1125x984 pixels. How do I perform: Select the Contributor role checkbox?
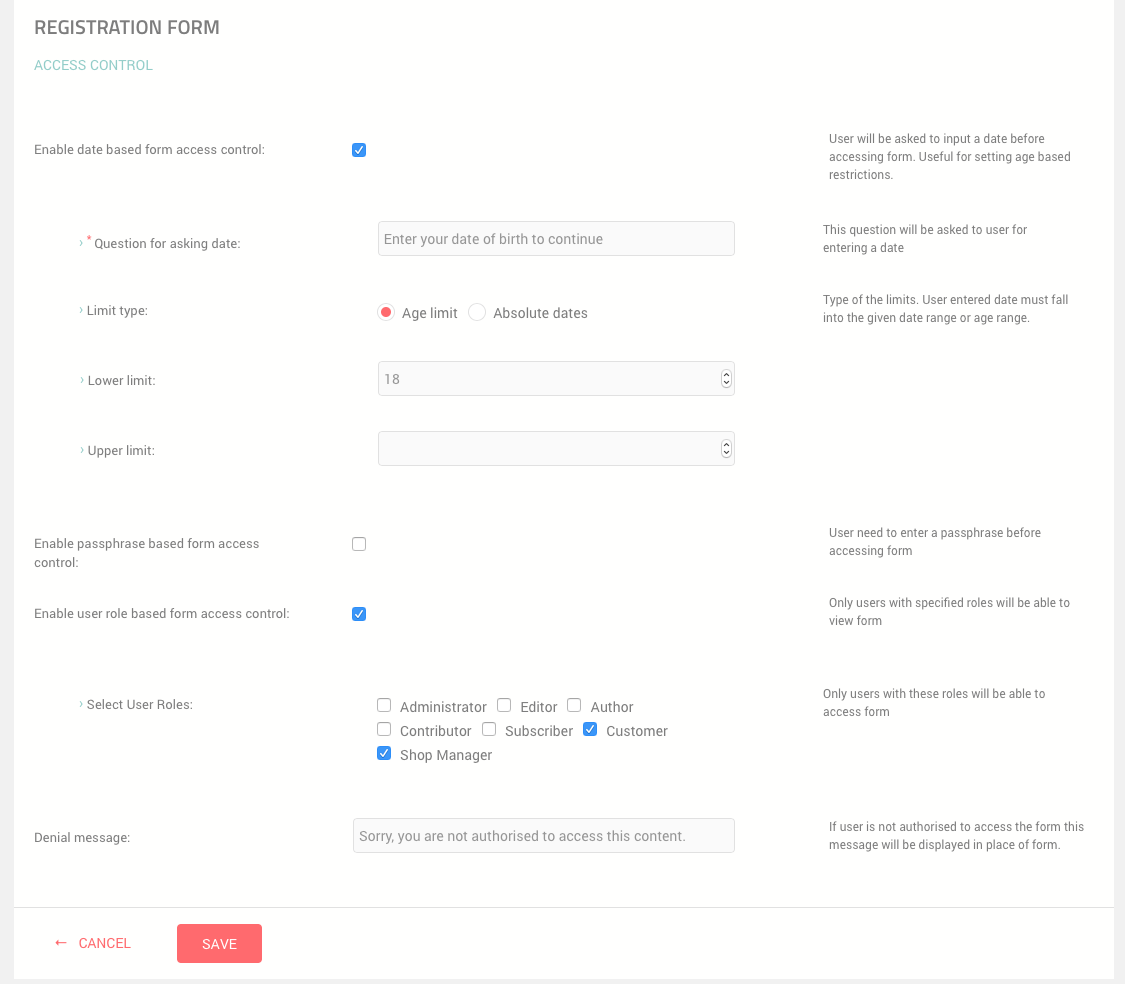pyautogui.click(x=384, y=729)
